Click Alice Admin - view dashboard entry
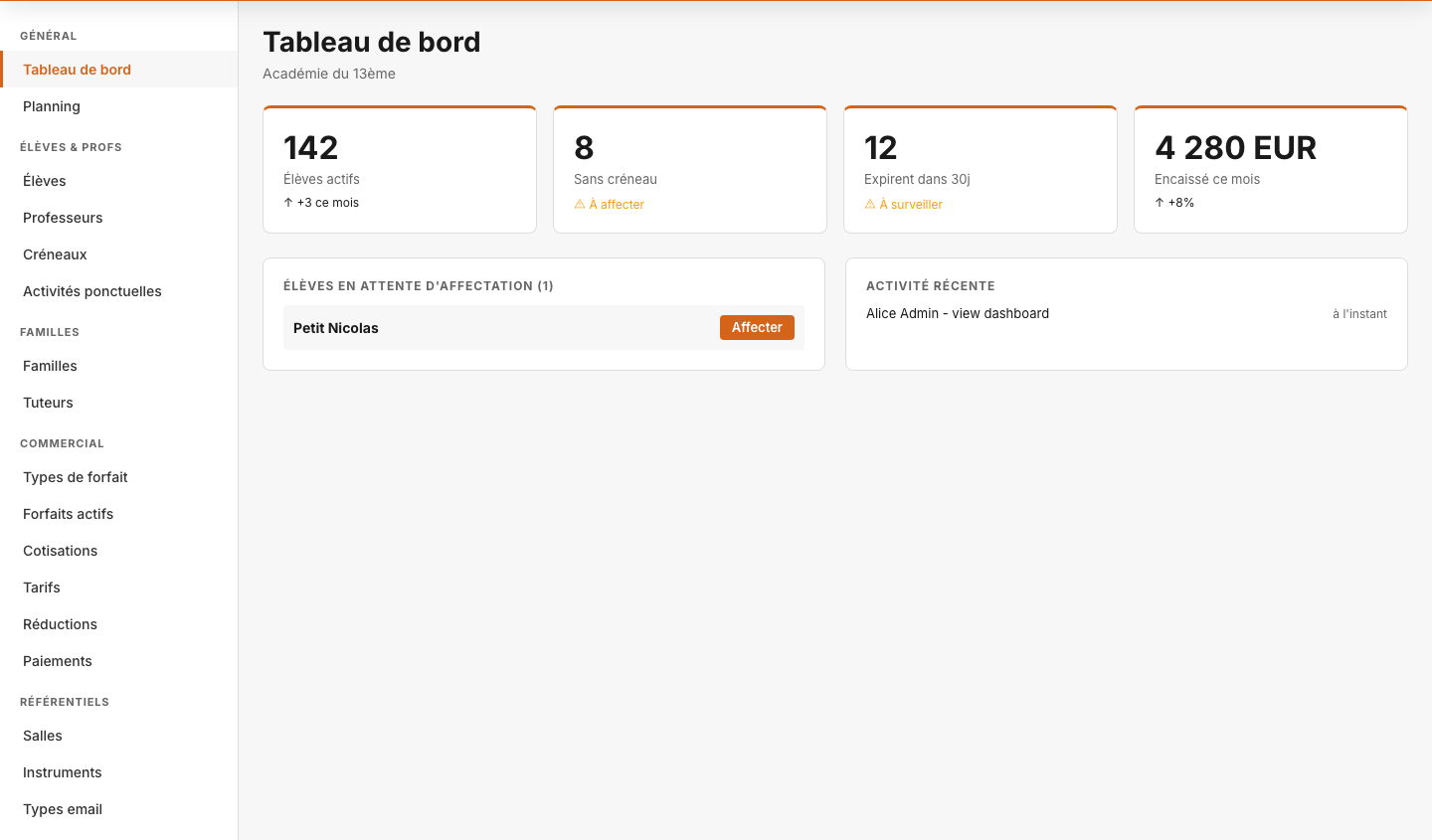The width and height of the screenshot is (1432, 840). (958, 313)
